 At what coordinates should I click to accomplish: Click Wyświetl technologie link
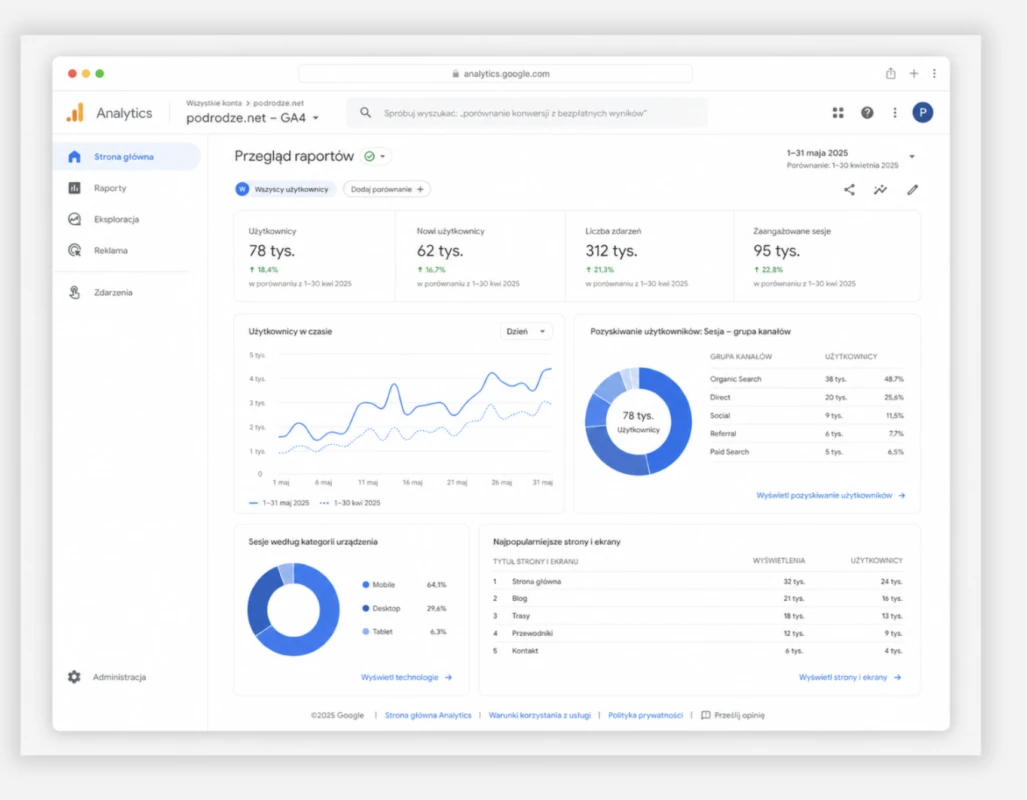406,677
